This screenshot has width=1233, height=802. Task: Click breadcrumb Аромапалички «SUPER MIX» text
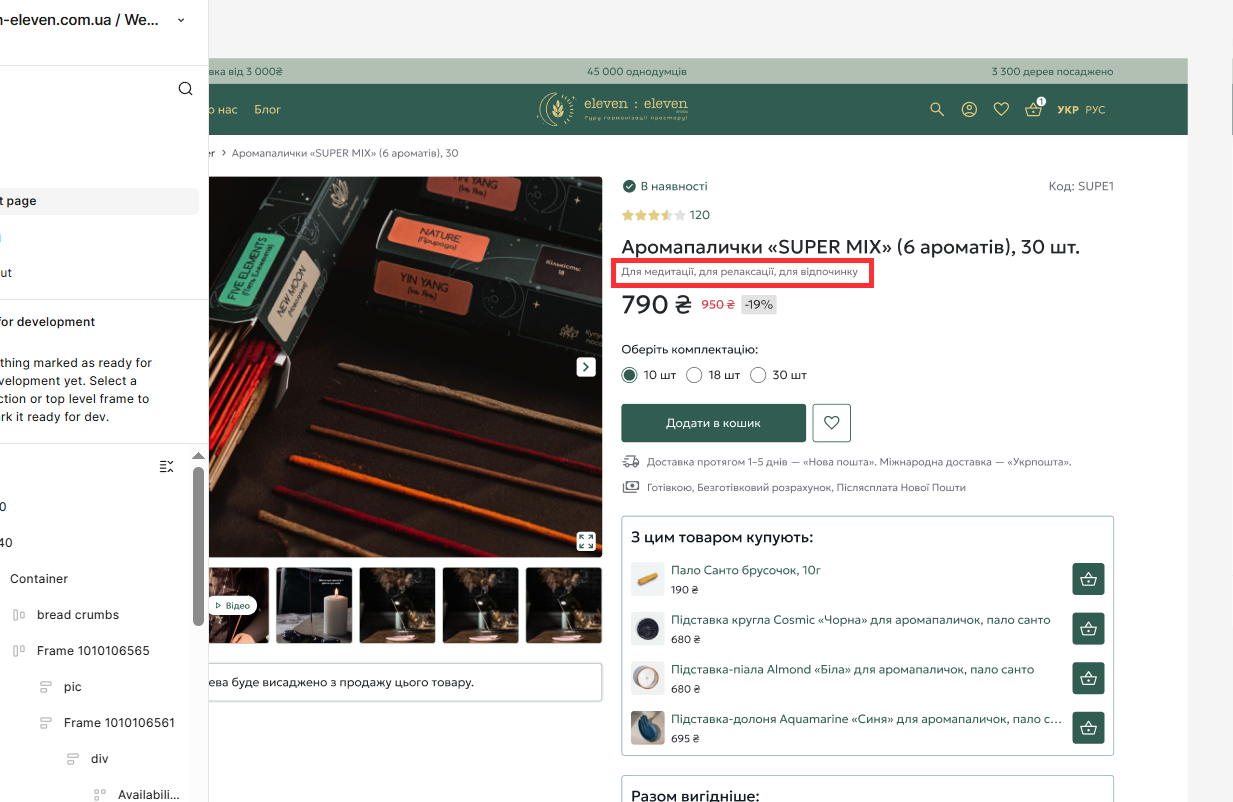point(345,153)
